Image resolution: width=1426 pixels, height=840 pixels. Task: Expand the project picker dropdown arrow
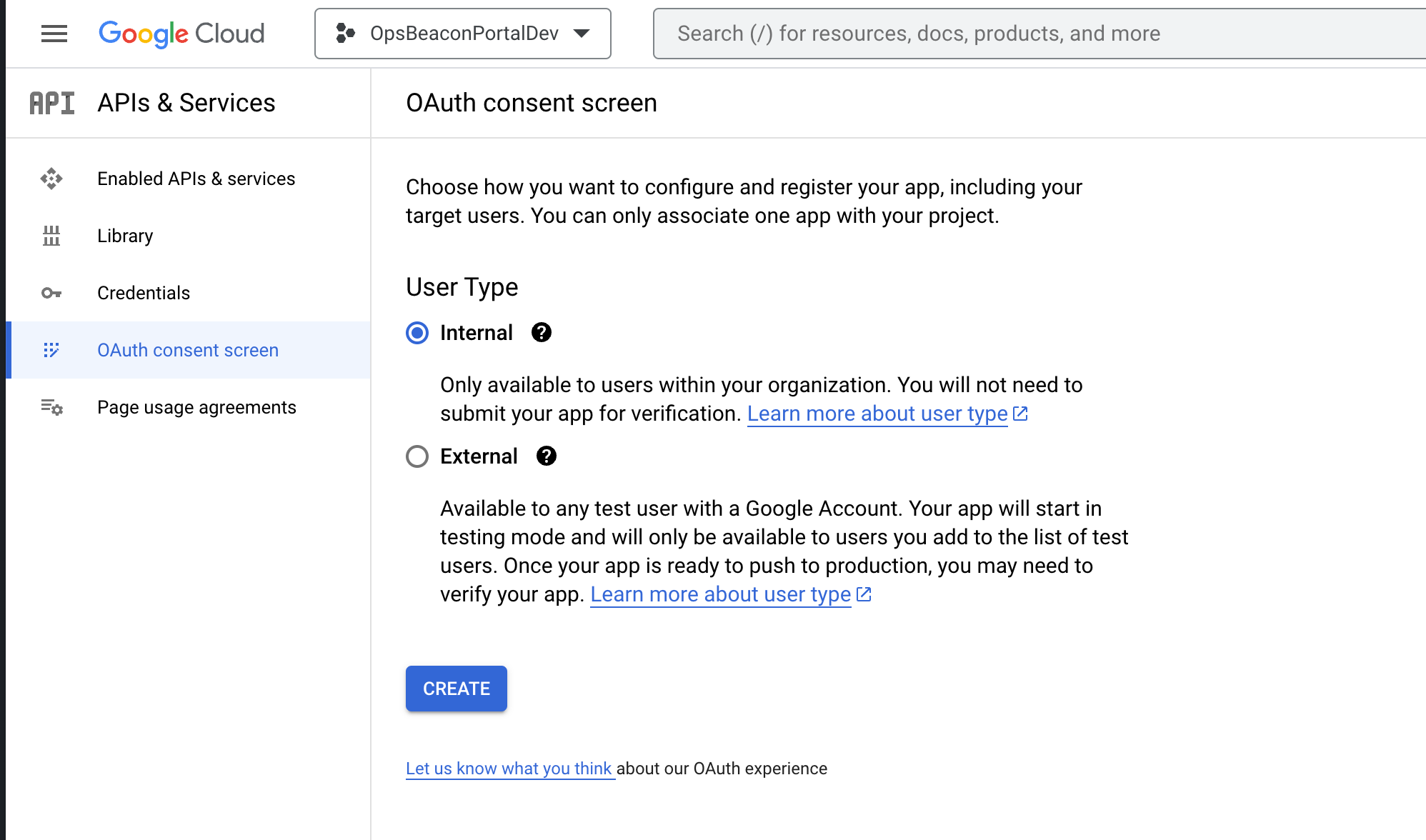[x=582, y=34]
